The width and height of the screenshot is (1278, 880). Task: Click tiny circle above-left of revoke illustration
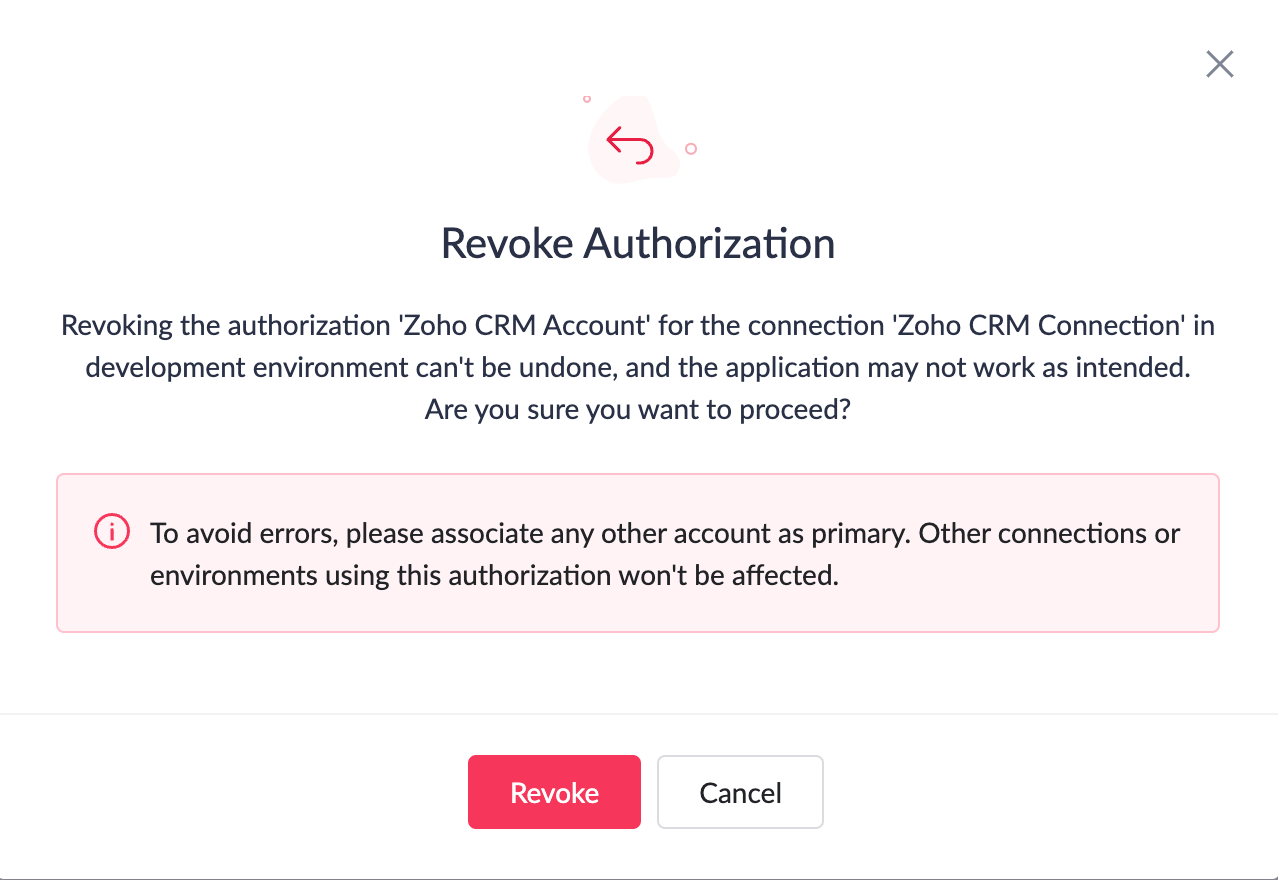click(x=587, y=99)
